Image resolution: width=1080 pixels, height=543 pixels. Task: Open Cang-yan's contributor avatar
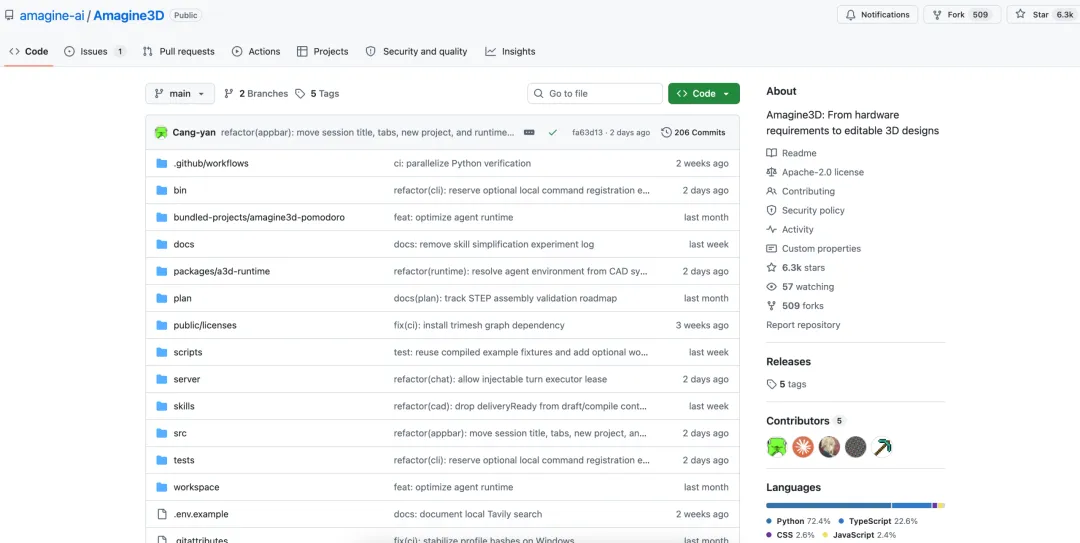coord(777,447)
